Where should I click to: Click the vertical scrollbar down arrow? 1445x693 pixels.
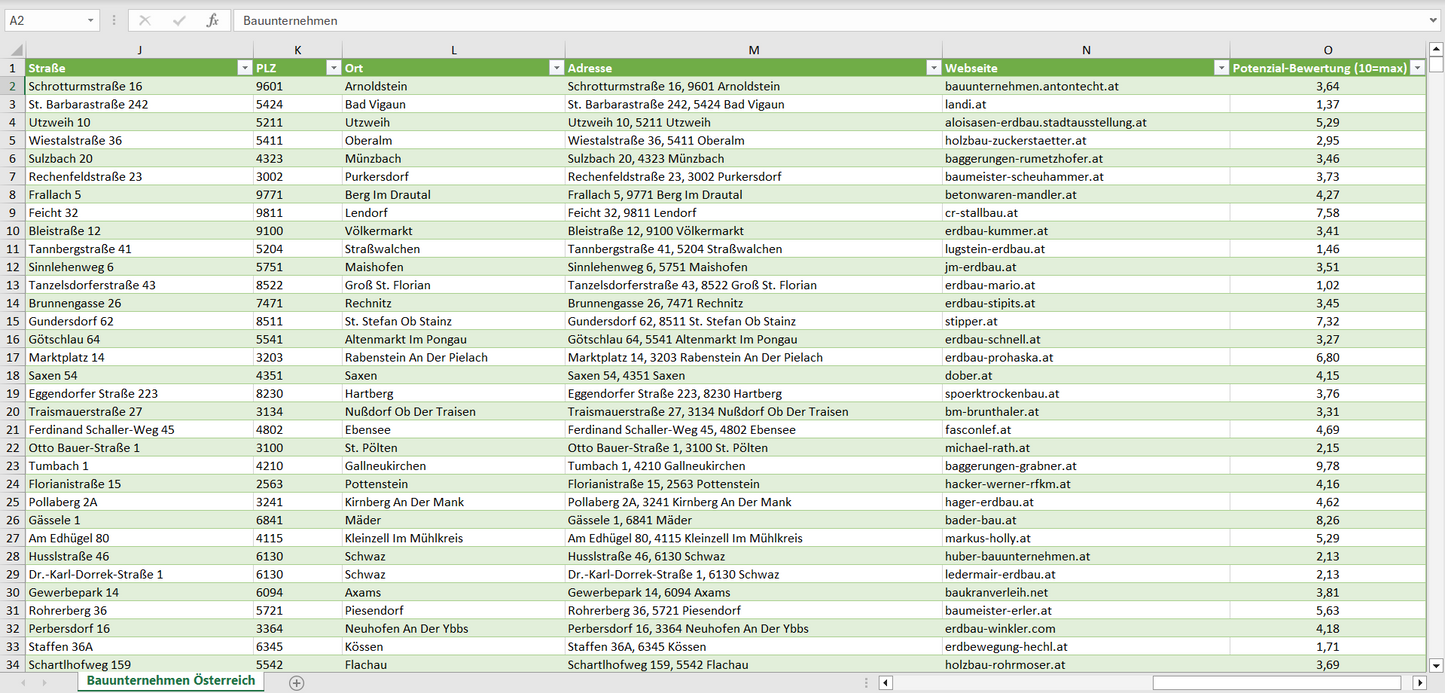(1436, 664)
